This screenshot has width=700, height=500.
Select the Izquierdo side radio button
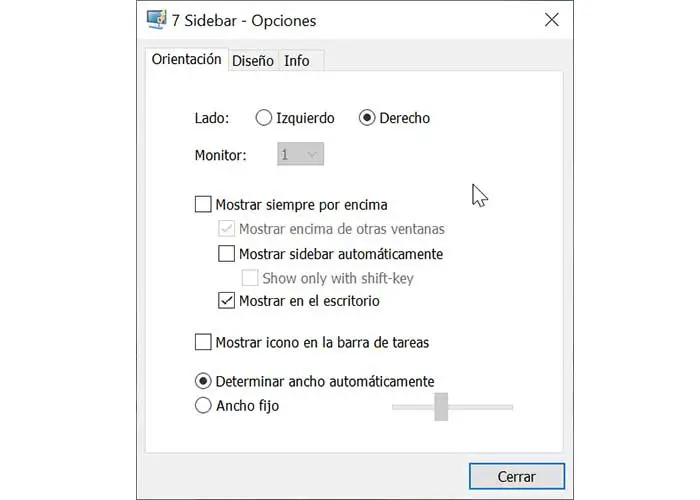pyautogui.click(x=264, y=118)
